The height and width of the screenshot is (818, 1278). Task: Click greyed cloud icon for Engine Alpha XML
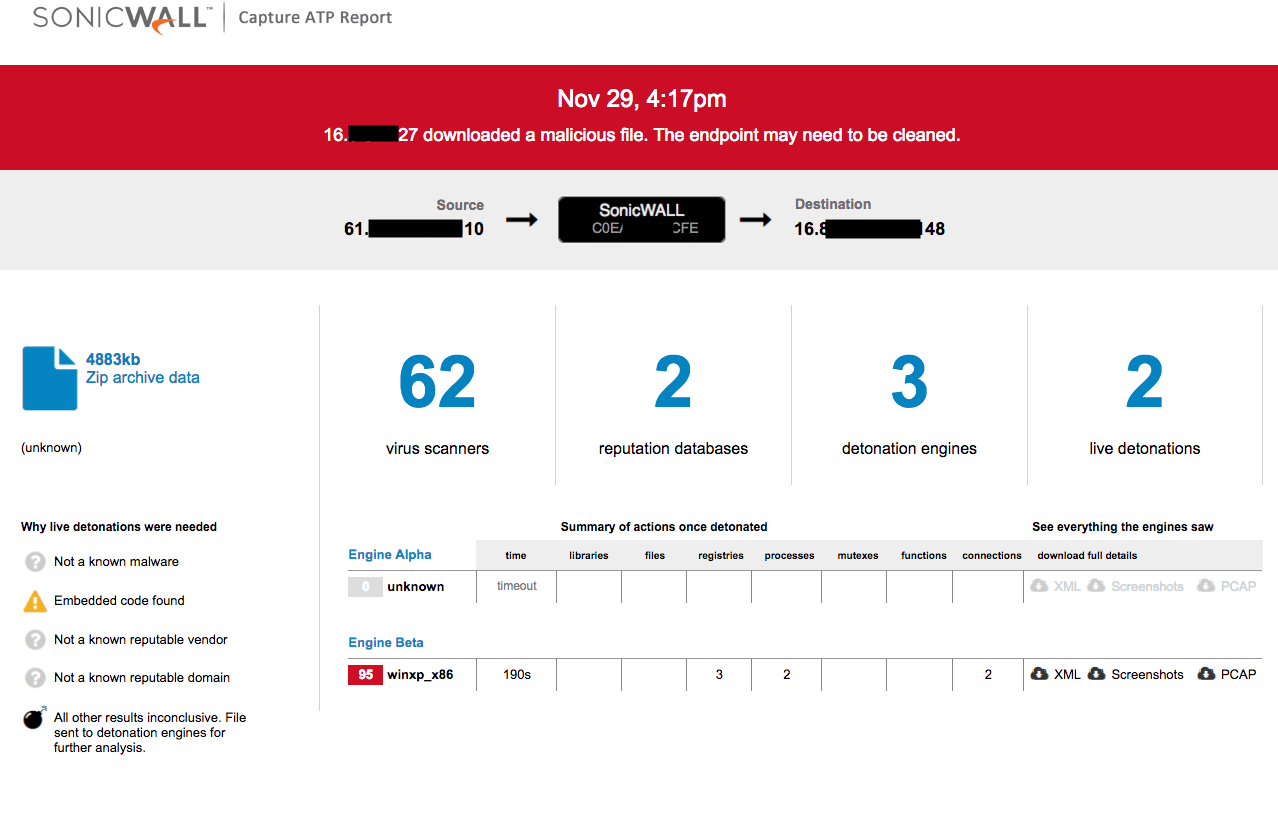(x=1039, y=586)
